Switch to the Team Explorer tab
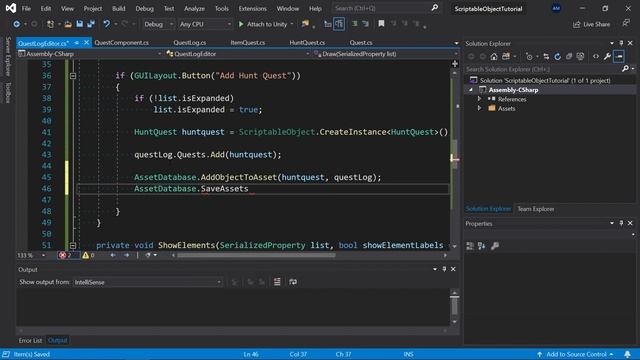640x360 pixels. (536, 209)
